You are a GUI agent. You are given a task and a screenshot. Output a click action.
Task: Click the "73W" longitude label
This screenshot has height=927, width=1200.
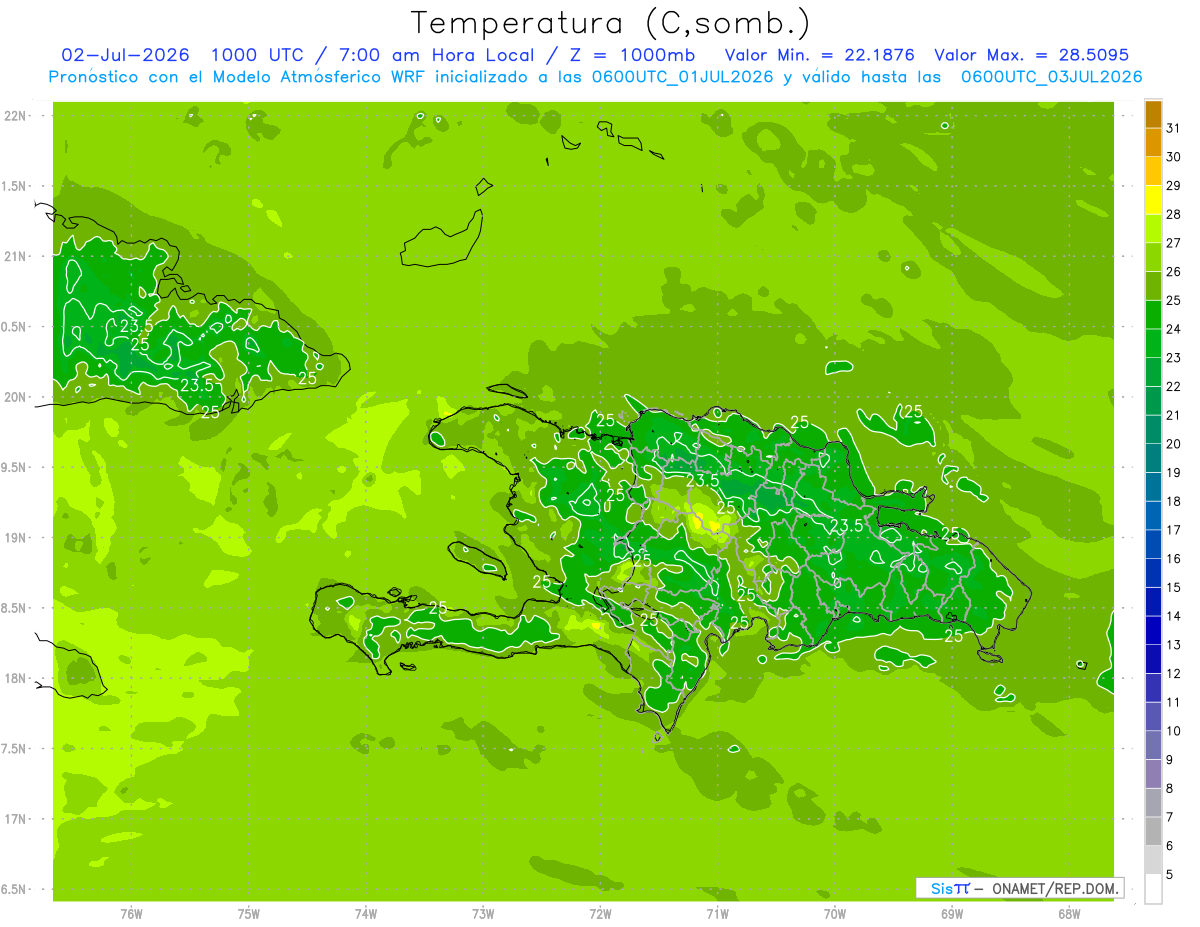click(483, 914)
